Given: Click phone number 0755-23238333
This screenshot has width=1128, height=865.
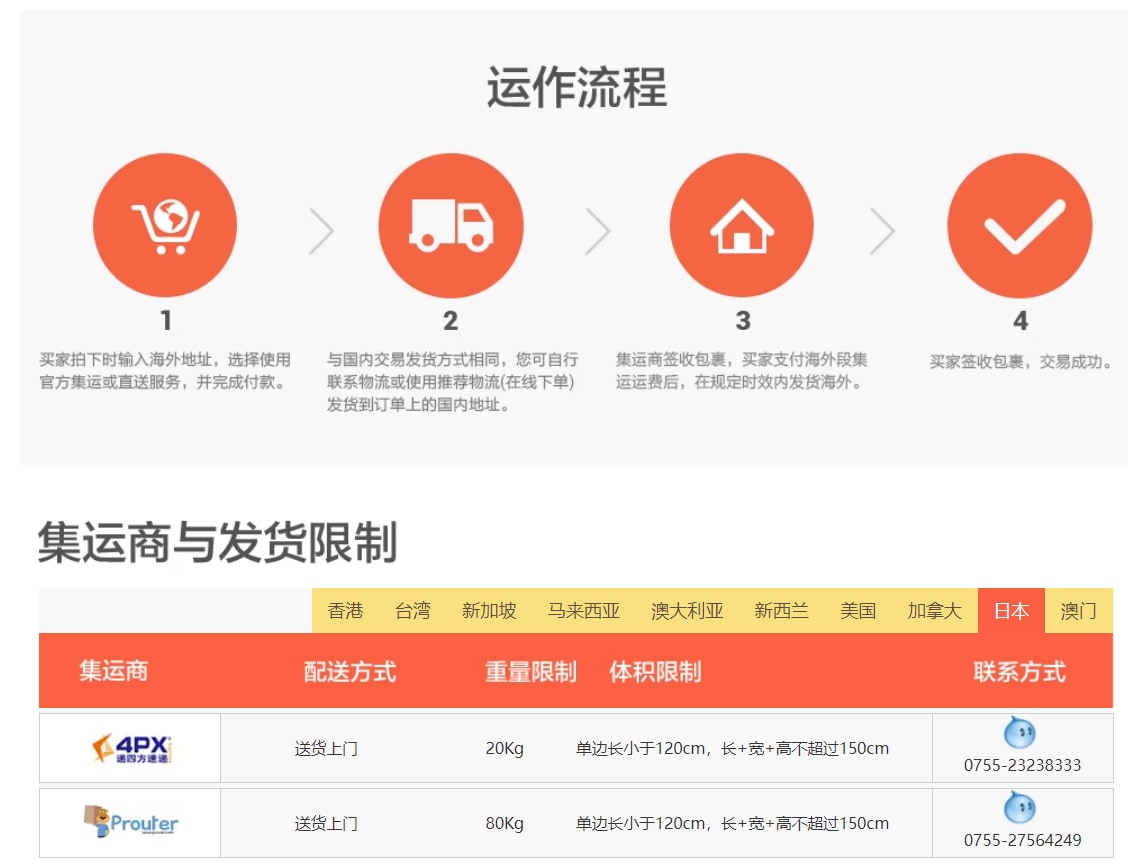Looking at the screenshot, I should coord(1022,766).
